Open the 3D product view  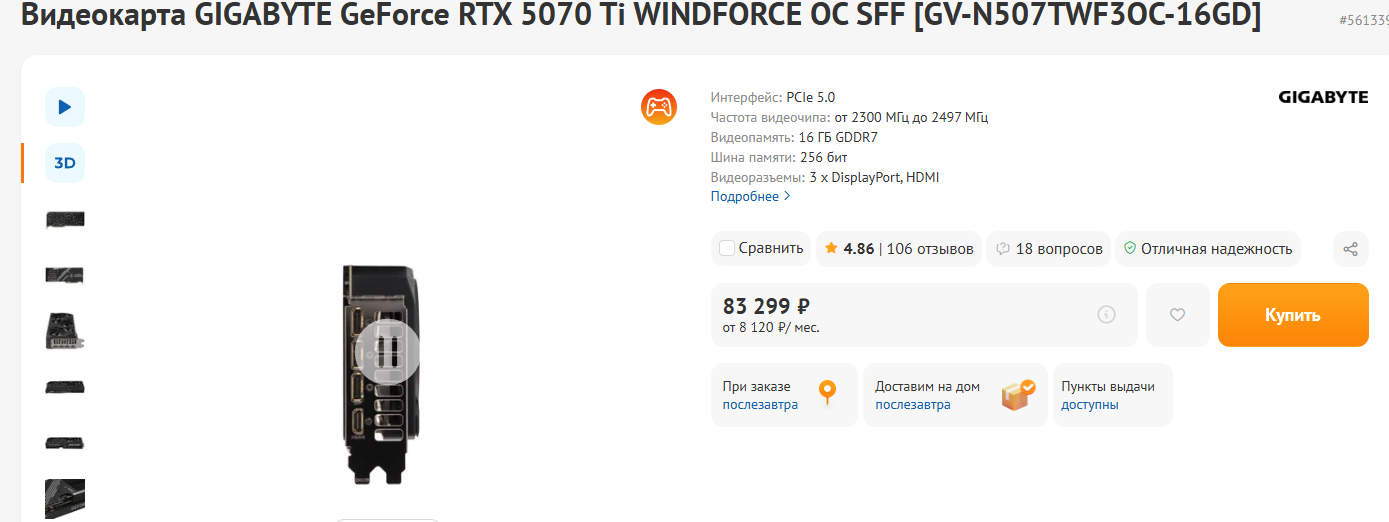point(65,163)
